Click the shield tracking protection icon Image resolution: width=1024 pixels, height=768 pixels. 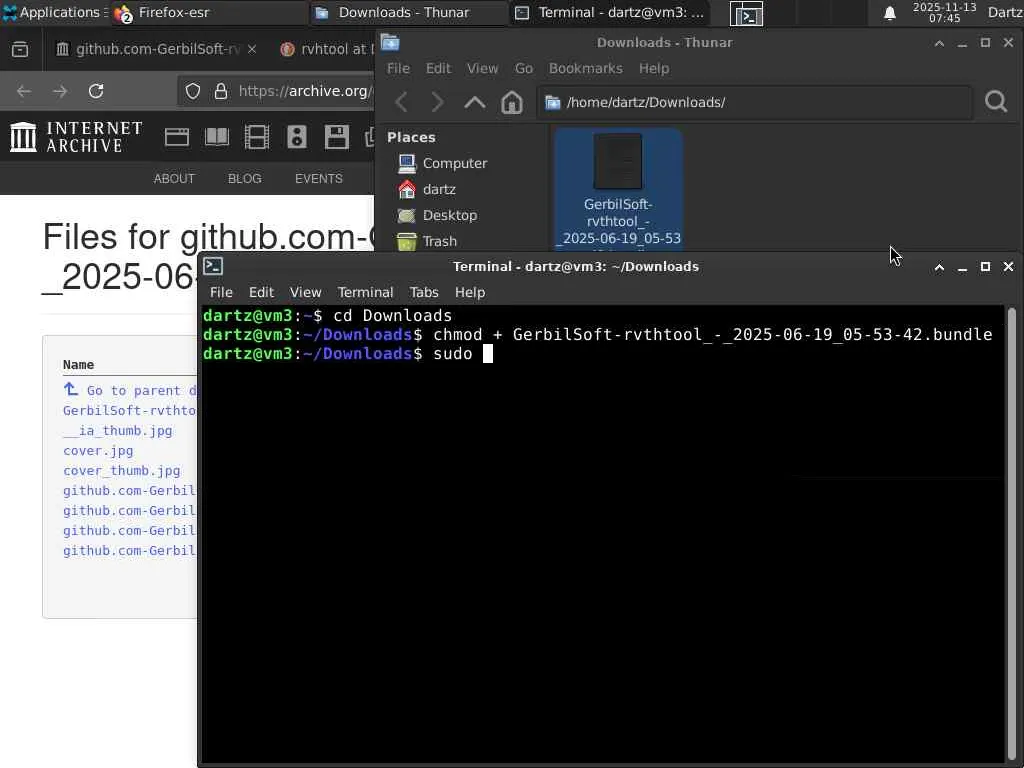[x=193, y=91]
